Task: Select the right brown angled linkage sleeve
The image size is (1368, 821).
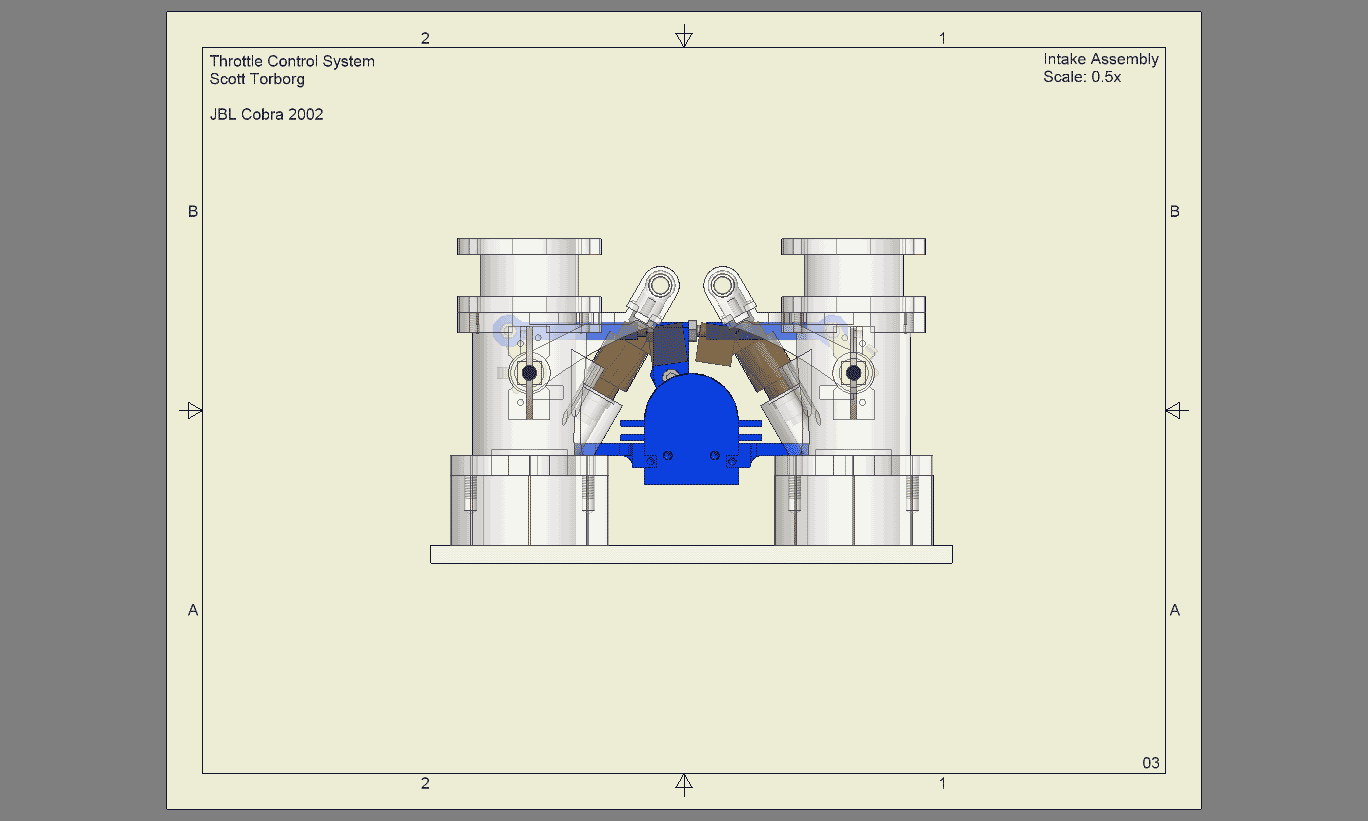Action: coord(762,362)
